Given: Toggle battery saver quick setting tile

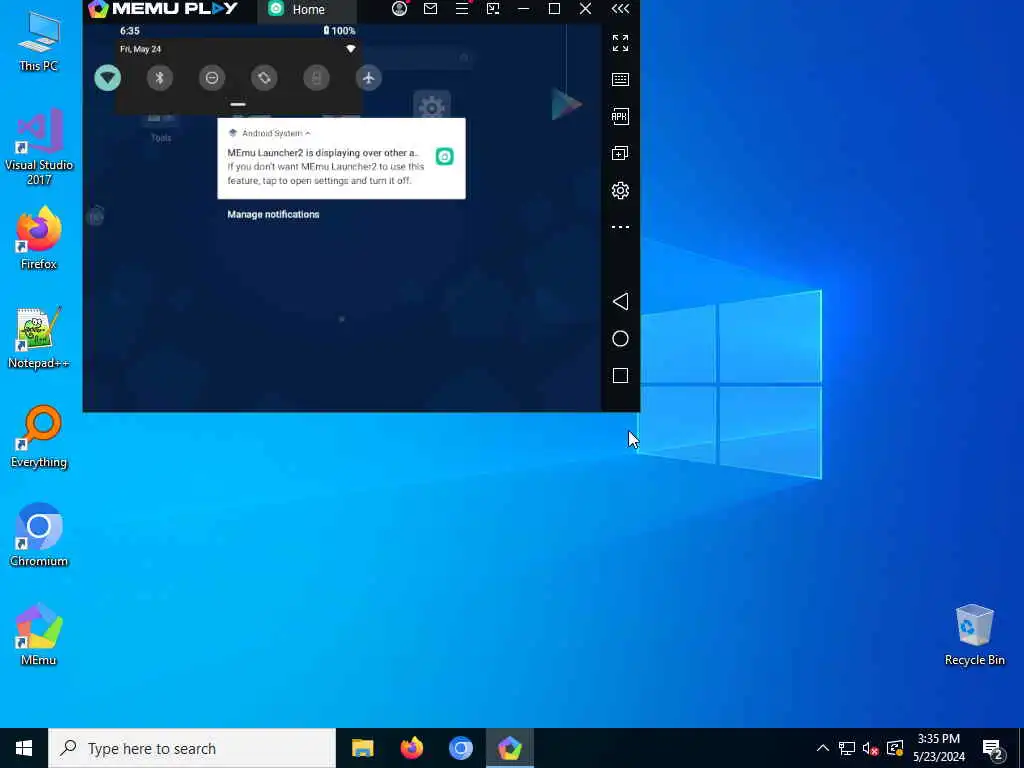Looking at the screenshot, I should (x=316, y=78).
